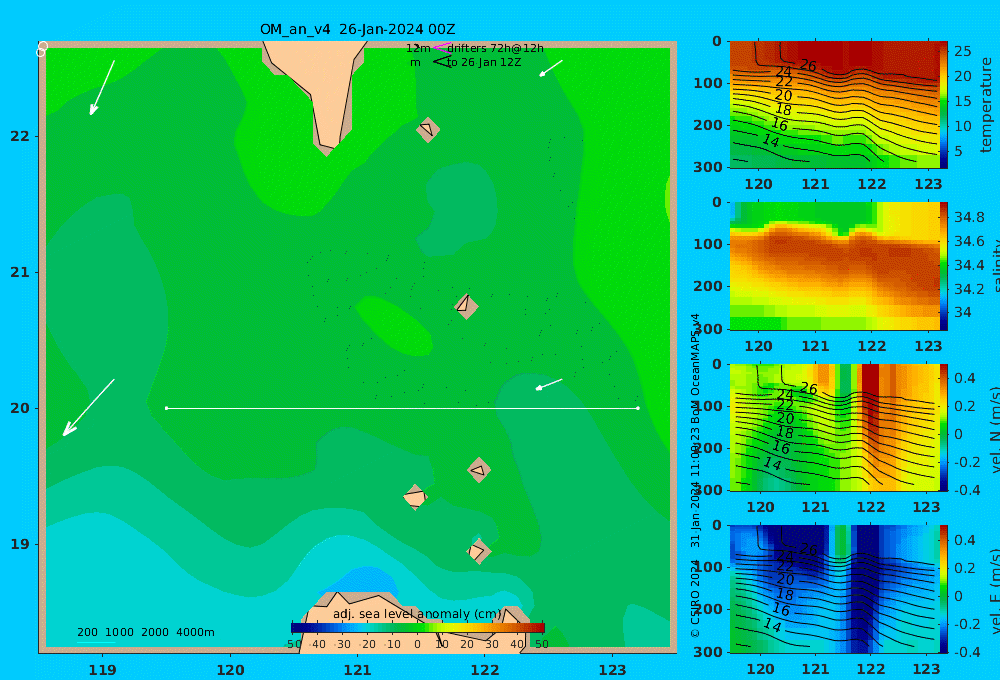Click longitude label 119 on main map
This screenshot has height=680, width=1000.
[102, 670]
